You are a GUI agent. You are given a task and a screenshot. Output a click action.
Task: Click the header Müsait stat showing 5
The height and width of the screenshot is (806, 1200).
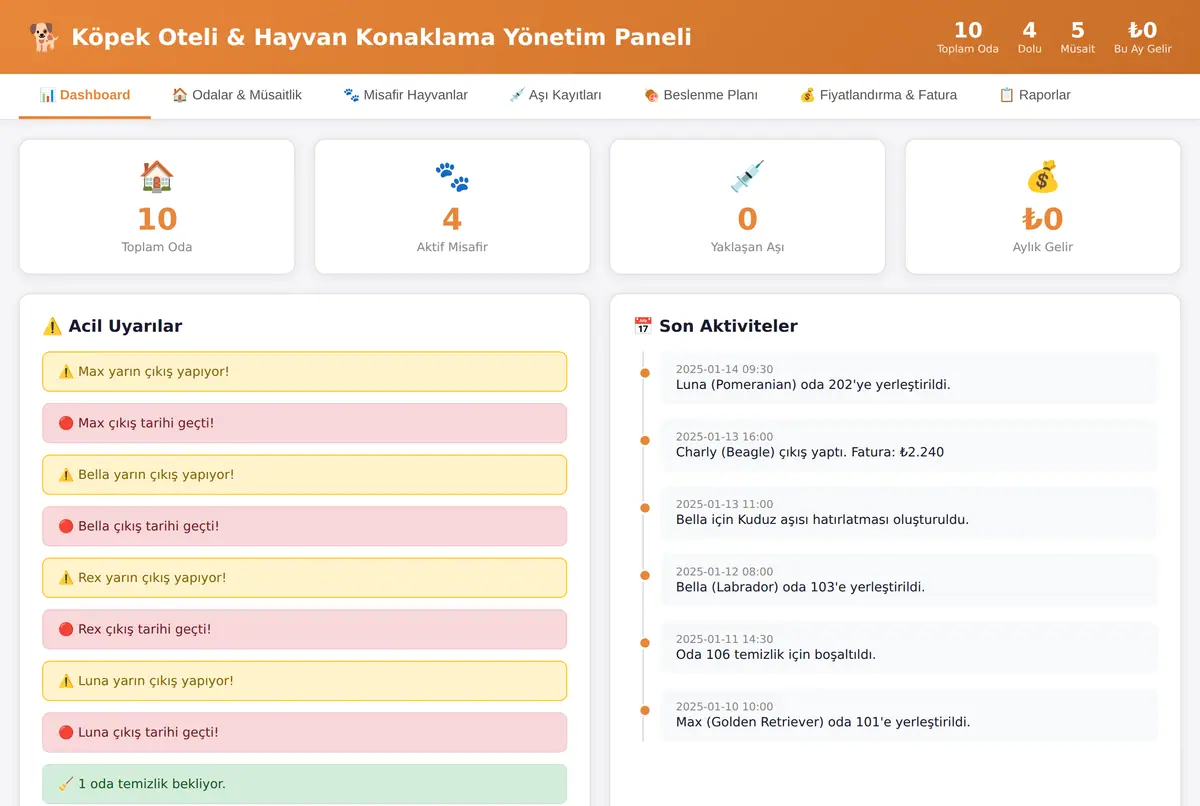1078,37
